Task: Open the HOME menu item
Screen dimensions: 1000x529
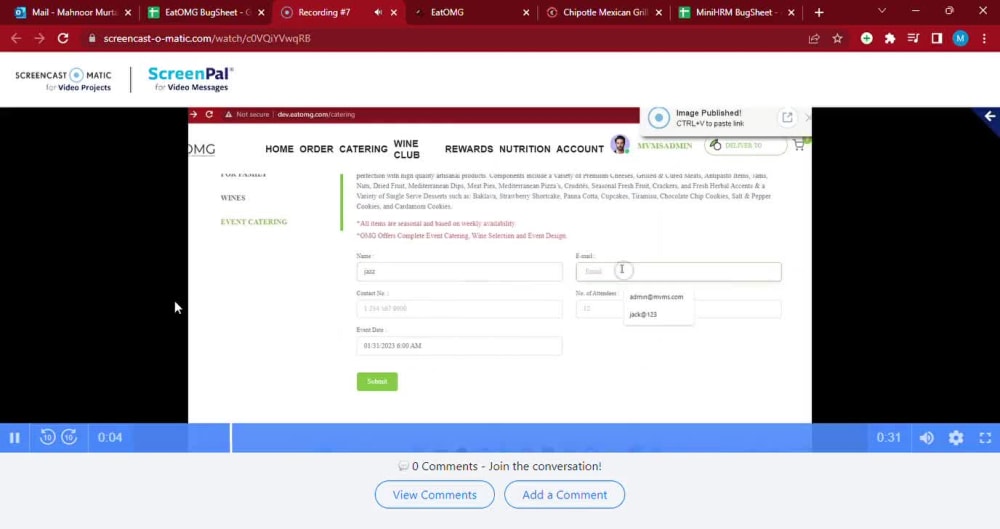Action: 279,149
